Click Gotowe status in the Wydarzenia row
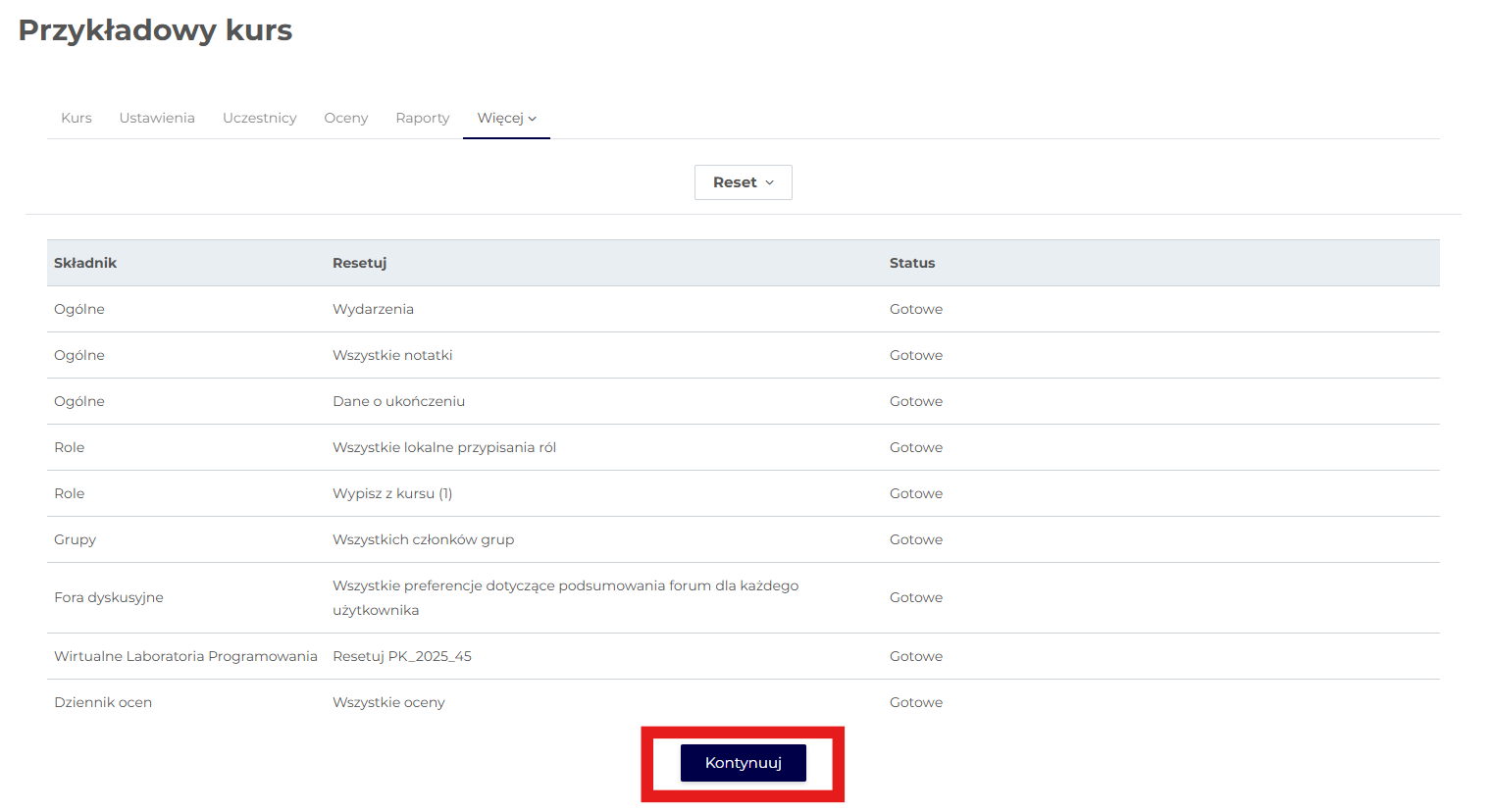1491x812 pixels. [x=916, y=309]
